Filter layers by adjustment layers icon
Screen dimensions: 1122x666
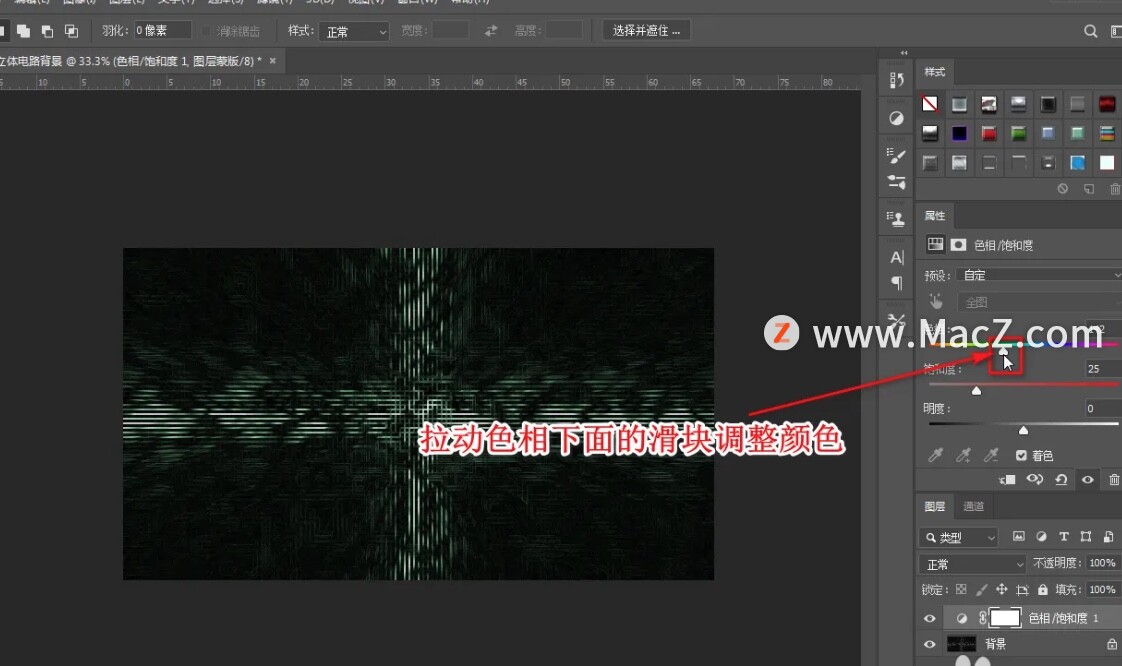[1041, 537]
